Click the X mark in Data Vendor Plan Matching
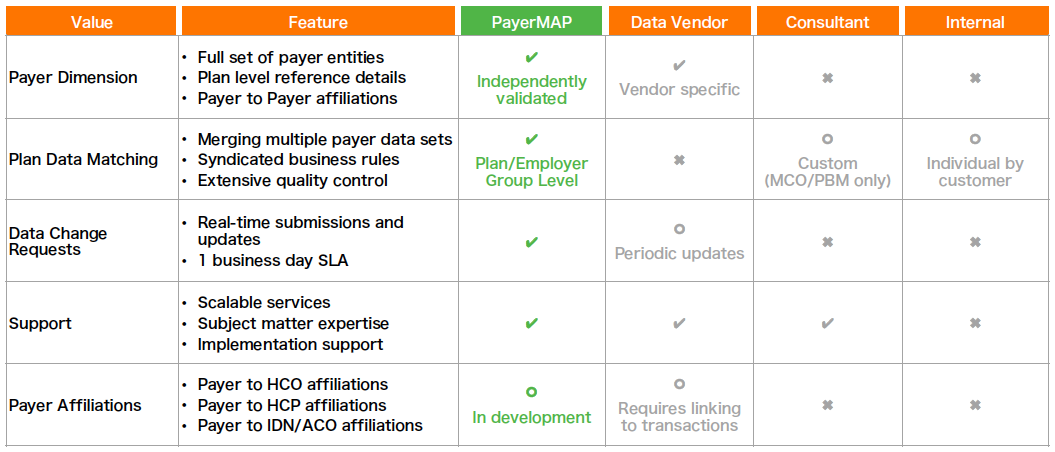Image resolution: width=1055 pixels, height=452 pixels. click(x=680, y=160)
